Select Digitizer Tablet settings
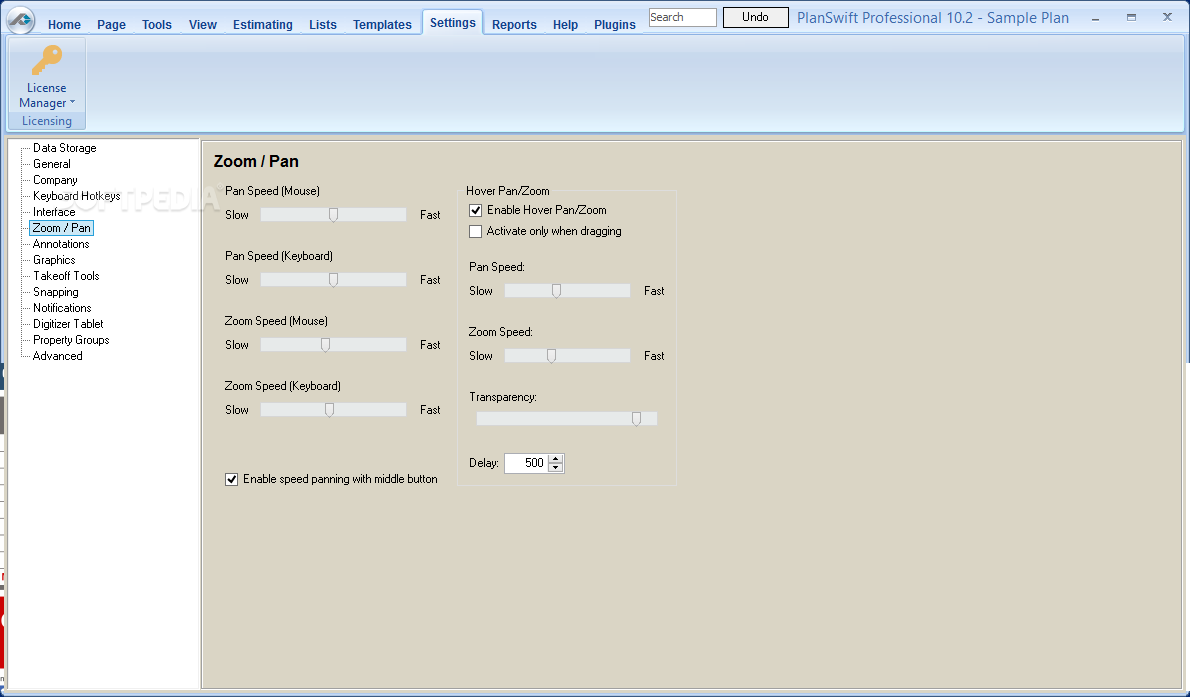This screenshot has height=697, width=1190. click(x=68, y=323)
